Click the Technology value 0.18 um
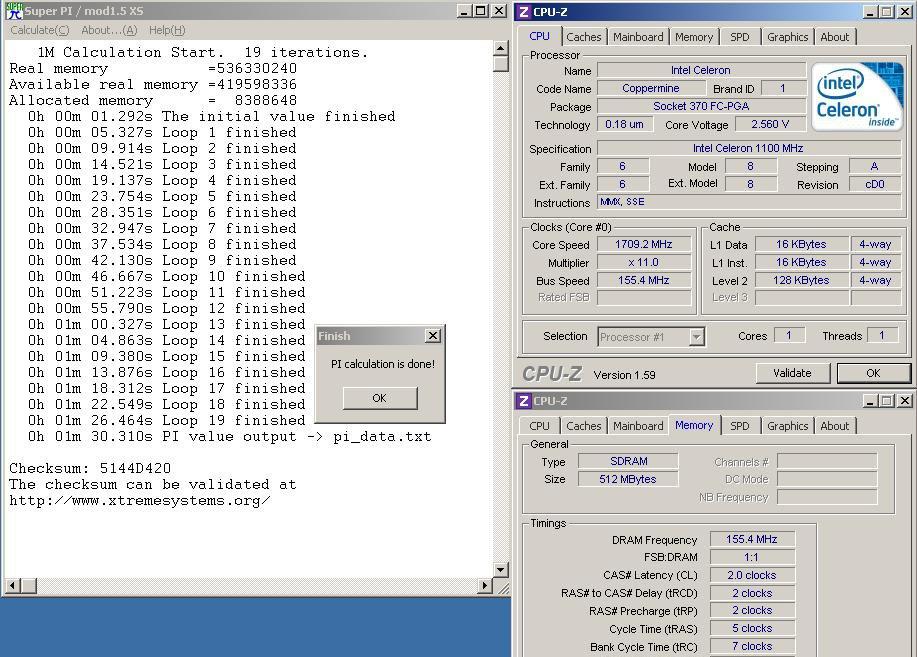The width and height of the screenshot is (917, 657). pyautogui.click(x=625, y=125)
